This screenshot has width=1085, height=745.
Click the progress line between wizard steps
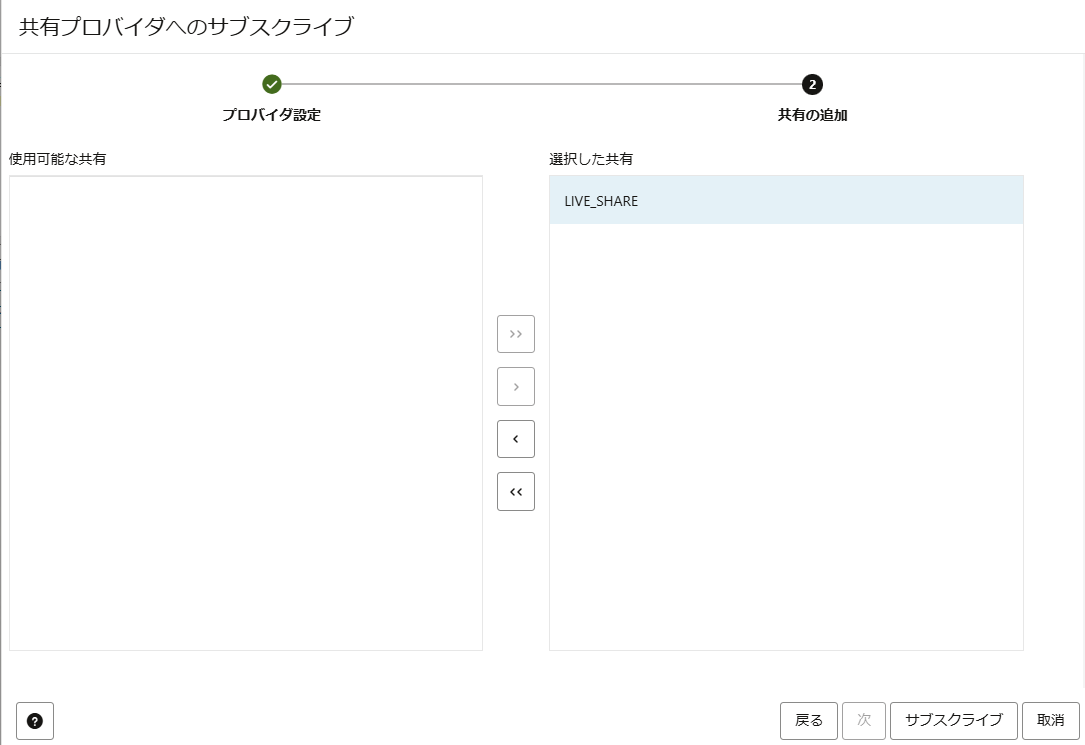[540, 86]
